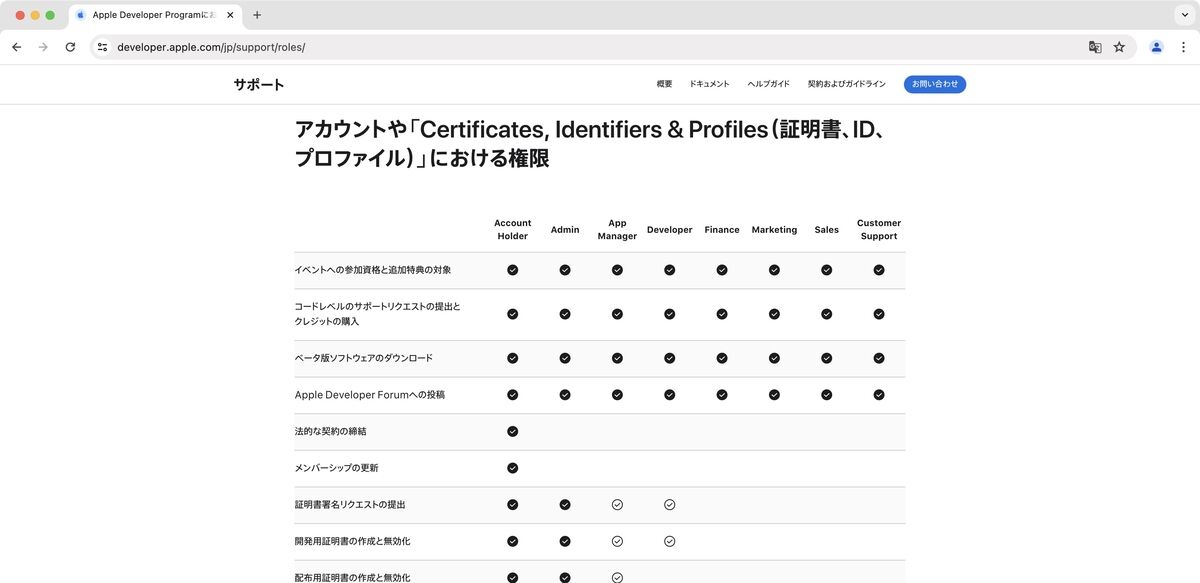Click the Marketing column header
Viewport: 1200px width, 583px height.
(775, 230)
